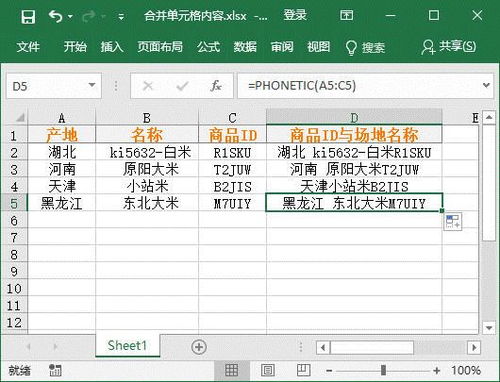
Task: Click the Cancel X formula icon
Action: click(148, 86)
